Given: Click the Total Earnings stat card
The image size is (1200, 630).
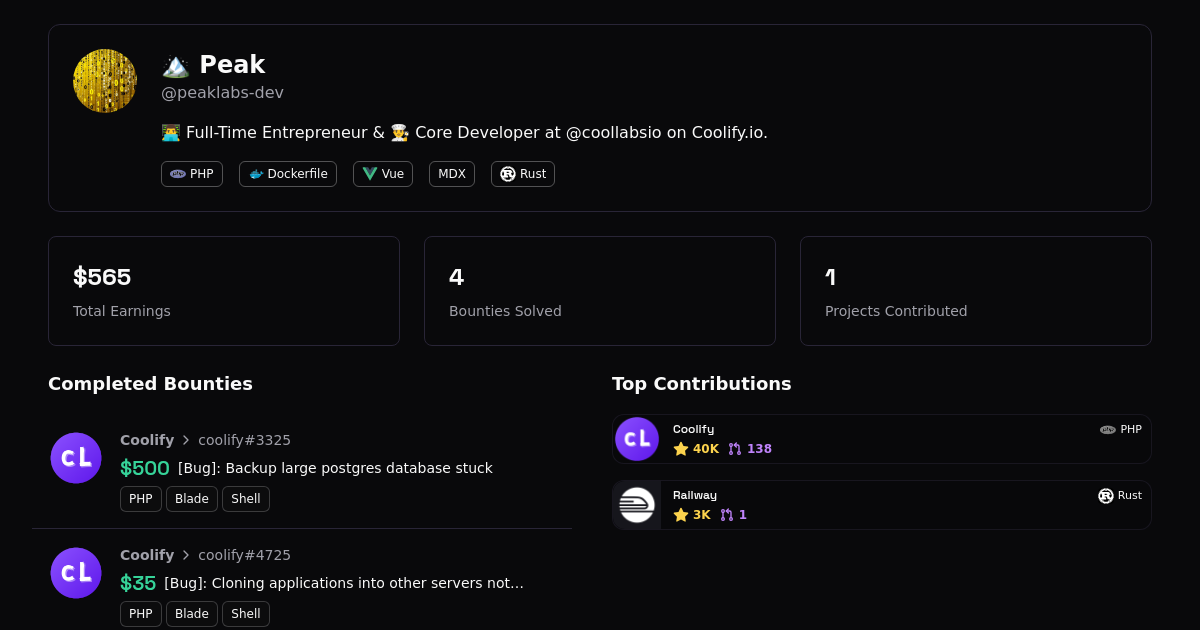Looking at the screenshot, I should point(224,291).
